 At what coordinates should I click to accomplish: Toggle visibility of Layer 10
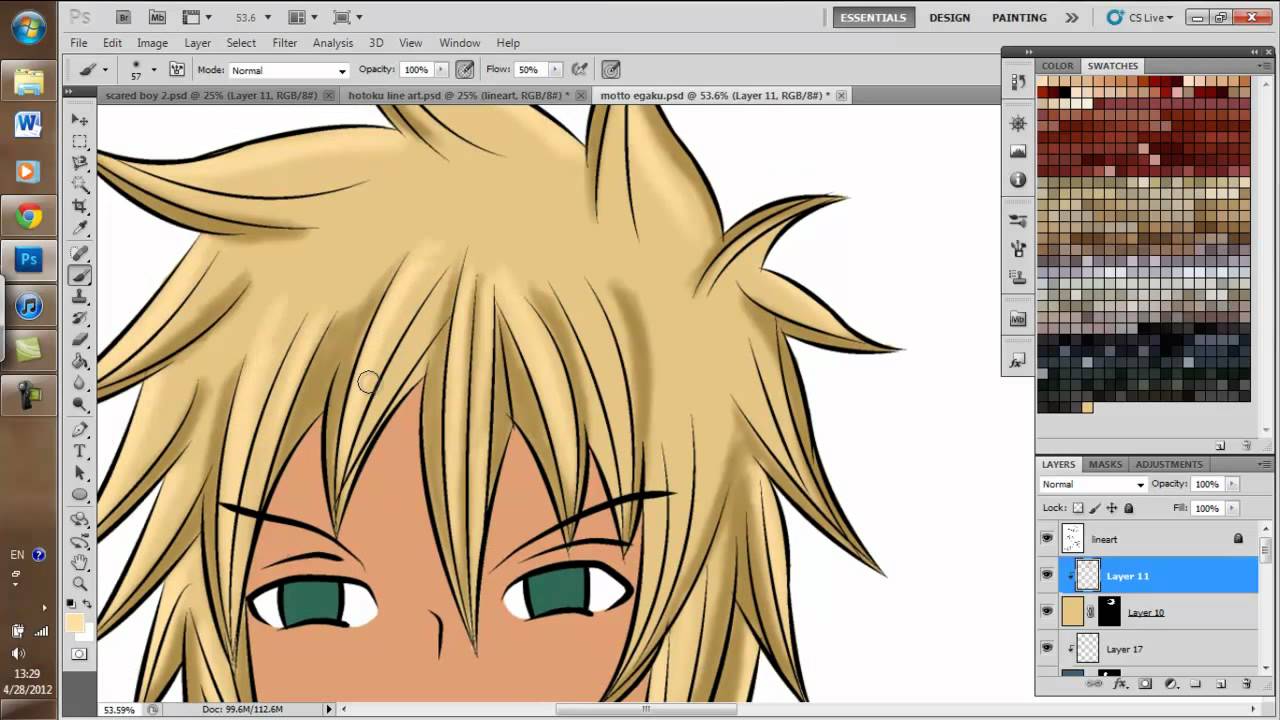click(x=1047, y=611)
